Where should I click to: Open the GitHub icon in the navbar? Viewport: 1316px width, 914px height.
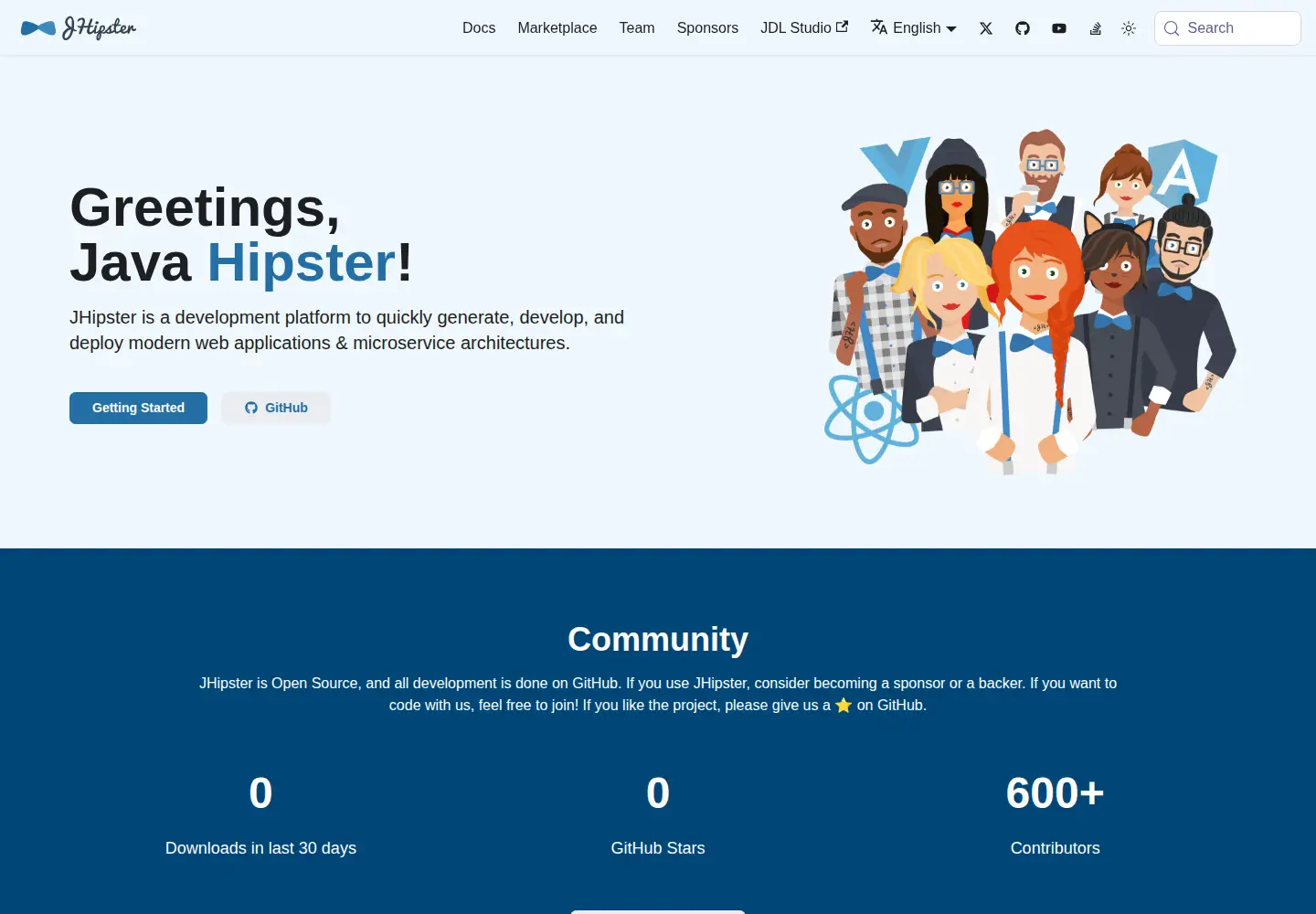coord(1023,28)
